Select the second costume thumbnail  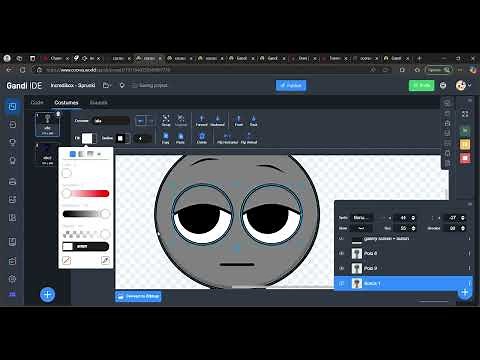click(x=47, y=155)
